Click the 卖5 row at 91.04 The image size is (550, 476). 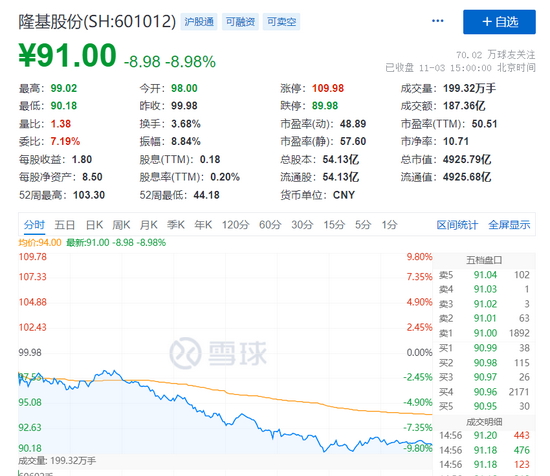[484, 275]
